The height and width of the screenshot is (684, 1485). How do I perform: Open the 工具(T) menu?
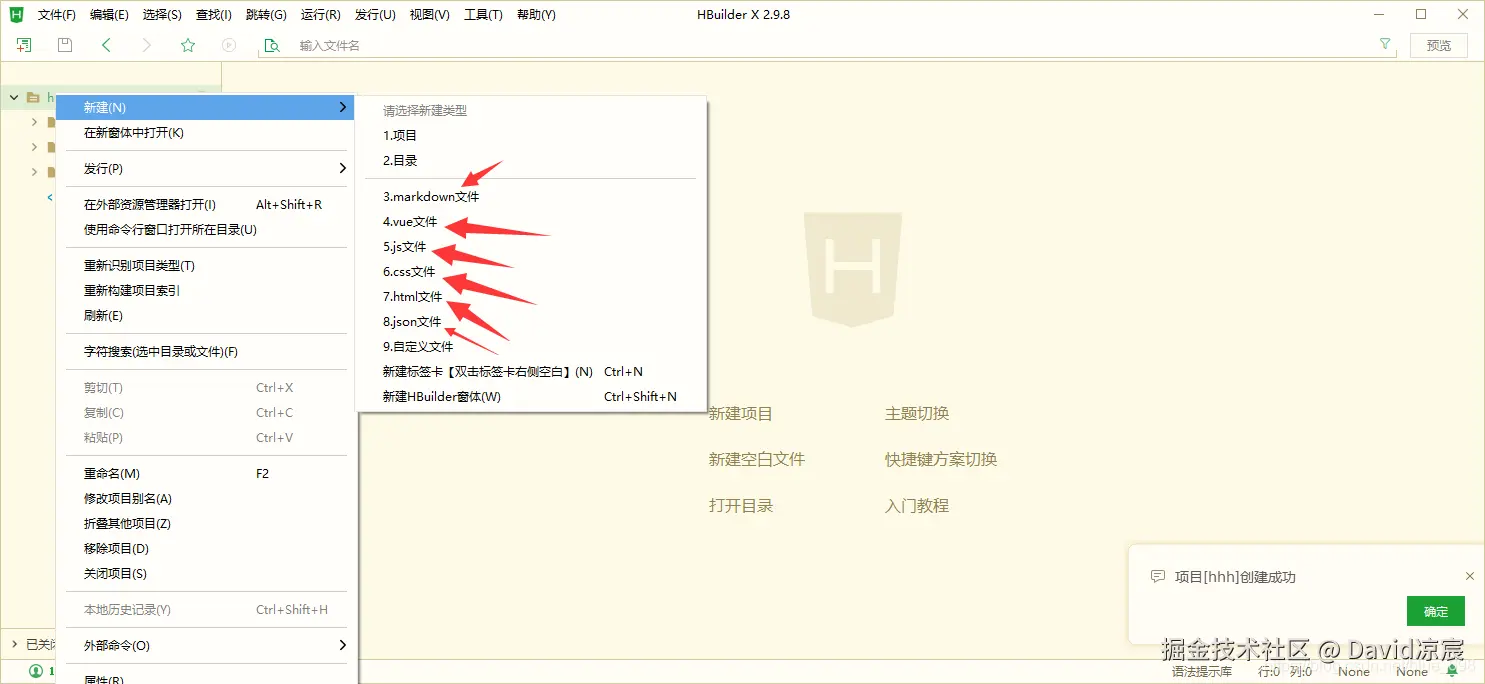483,14
